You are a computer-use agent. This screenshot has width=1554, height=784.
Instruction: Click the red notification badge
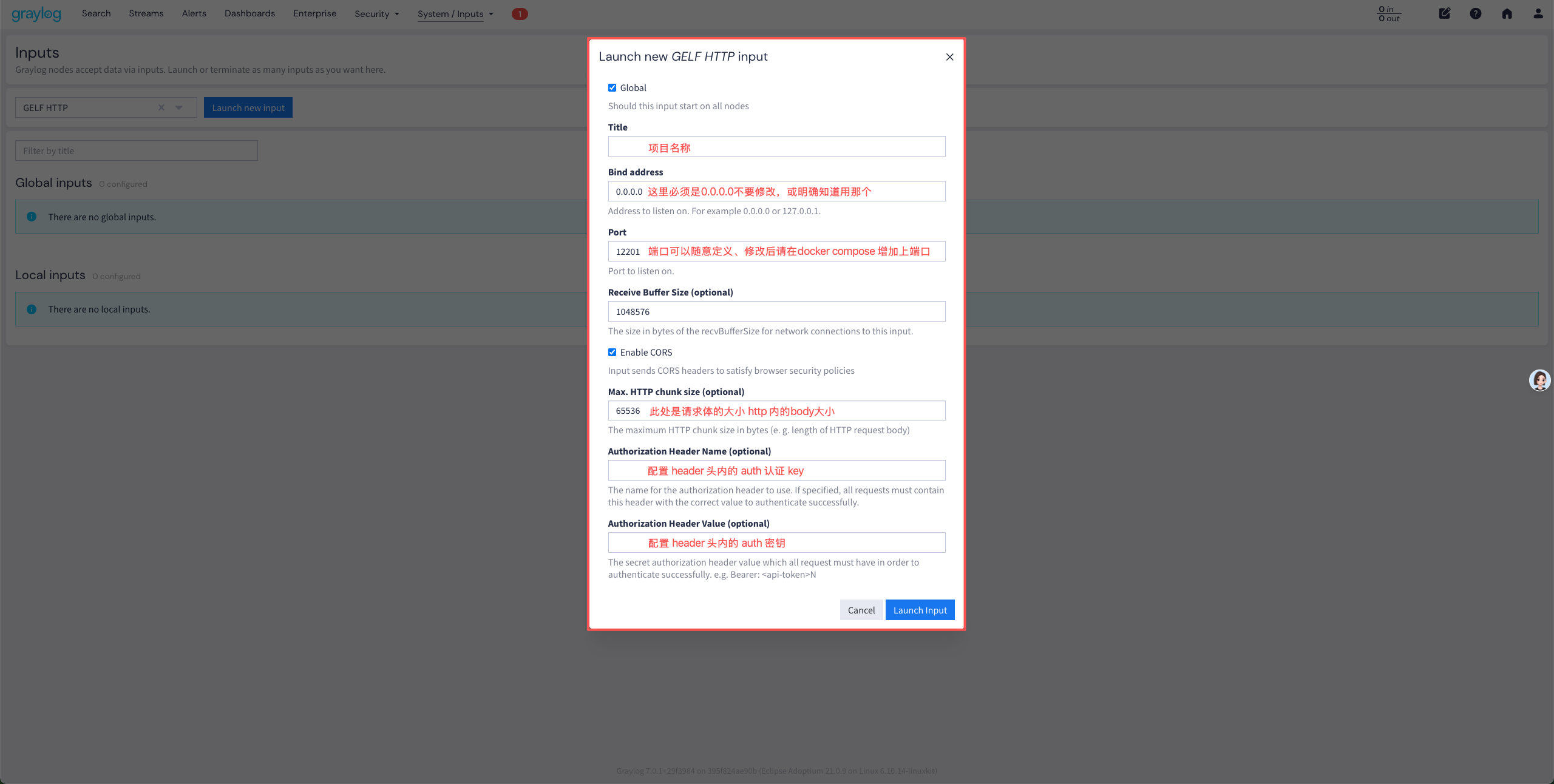pos(520,13)
